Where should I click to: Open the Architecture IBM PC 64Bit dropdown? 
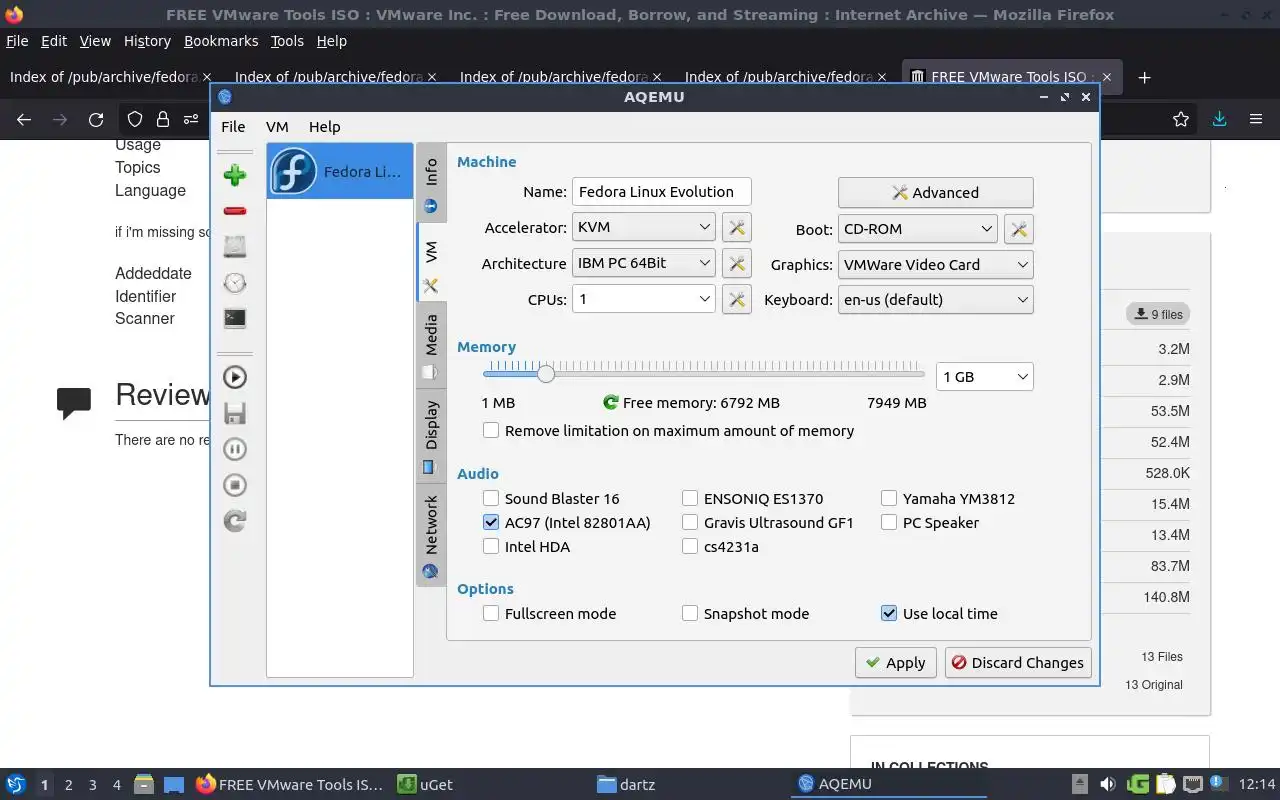(x=643, y=263)
